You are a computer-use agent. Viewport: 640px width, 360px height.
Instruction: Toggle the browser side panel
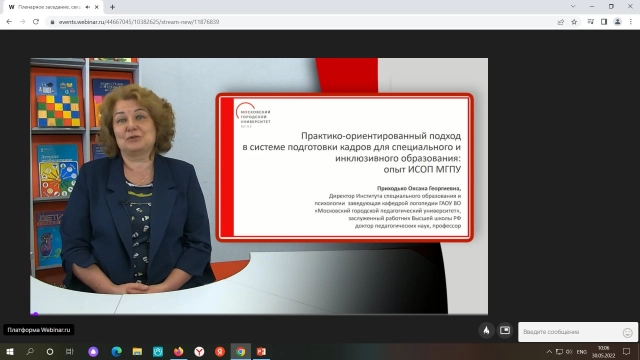(x=604, y=22)
